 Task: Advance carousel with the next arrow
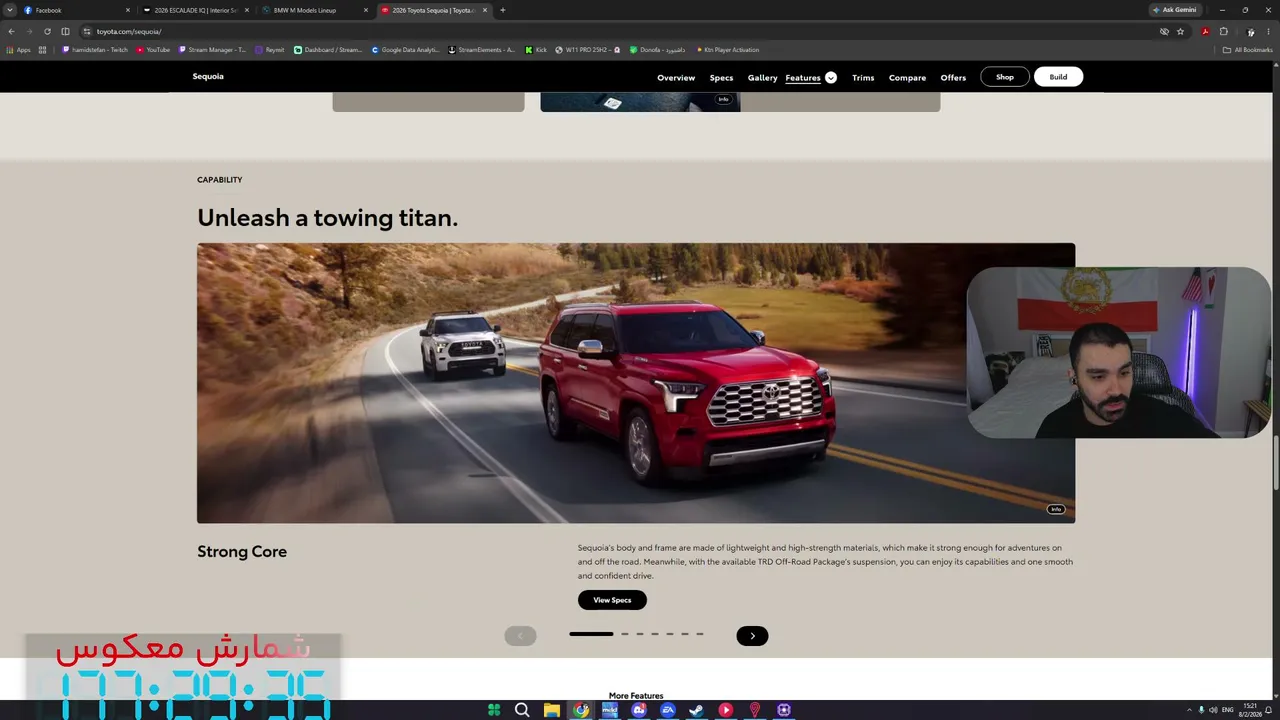coord(752,636)
